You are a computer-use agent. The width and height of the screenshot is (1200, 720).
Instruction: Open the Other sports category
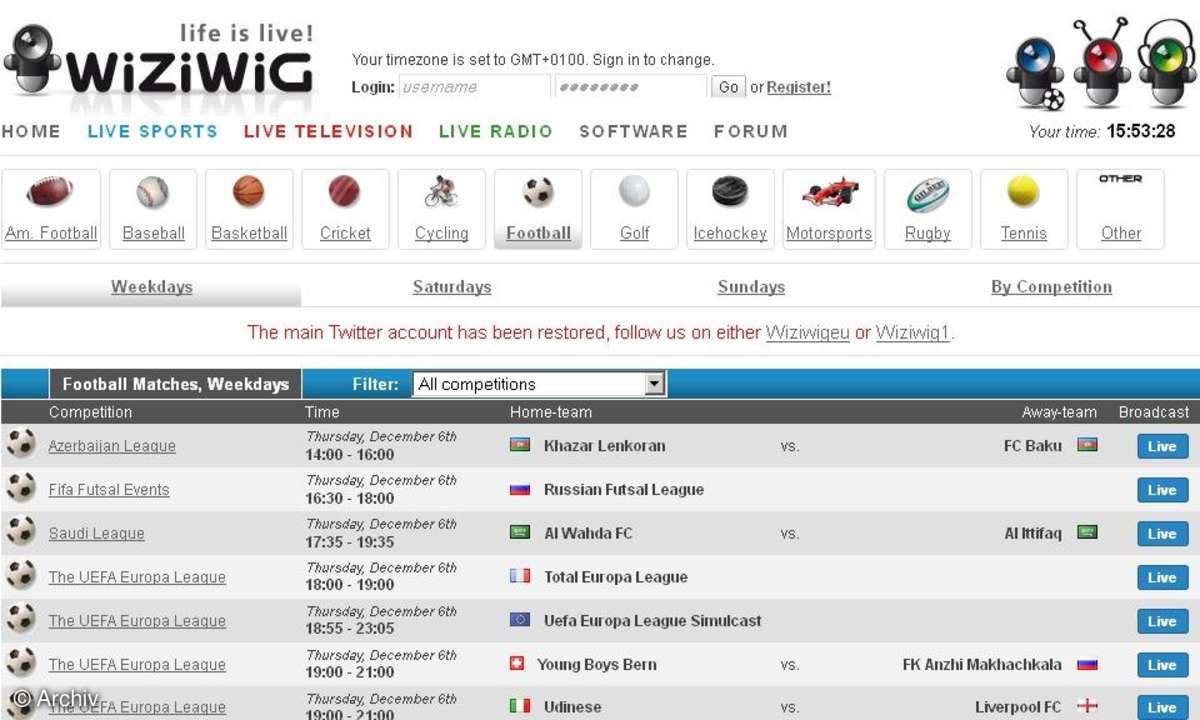(1120, 209)
